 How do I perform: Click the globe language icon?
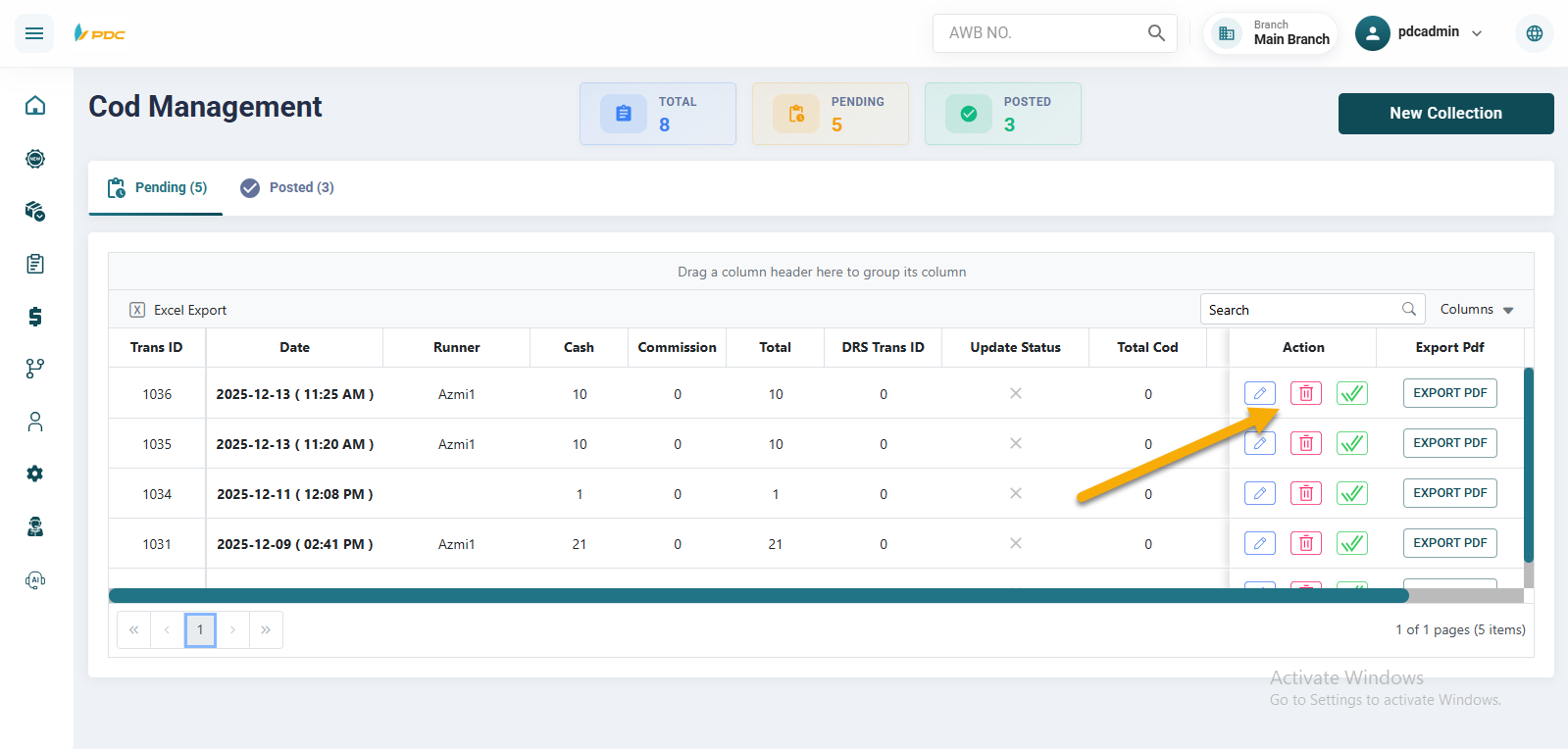[x=1534, y=33]
